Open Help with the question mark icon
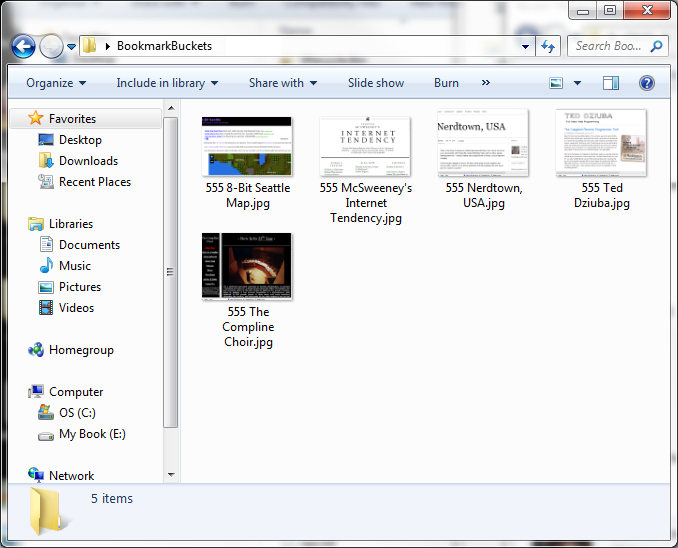678x548 pixels. [x=647, y=83]
